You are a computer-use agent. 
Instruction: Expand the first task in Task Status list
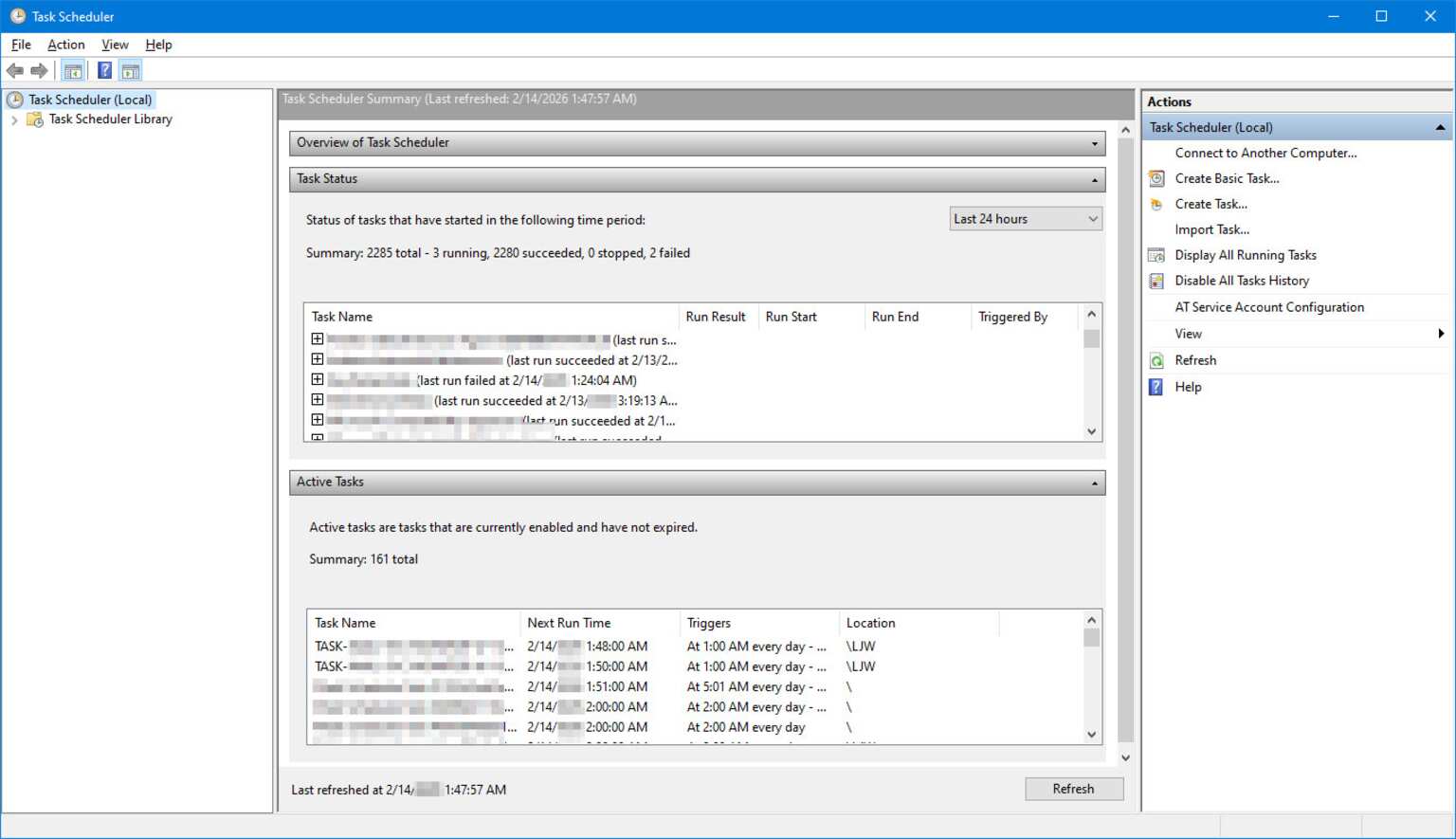pos(317,338)
